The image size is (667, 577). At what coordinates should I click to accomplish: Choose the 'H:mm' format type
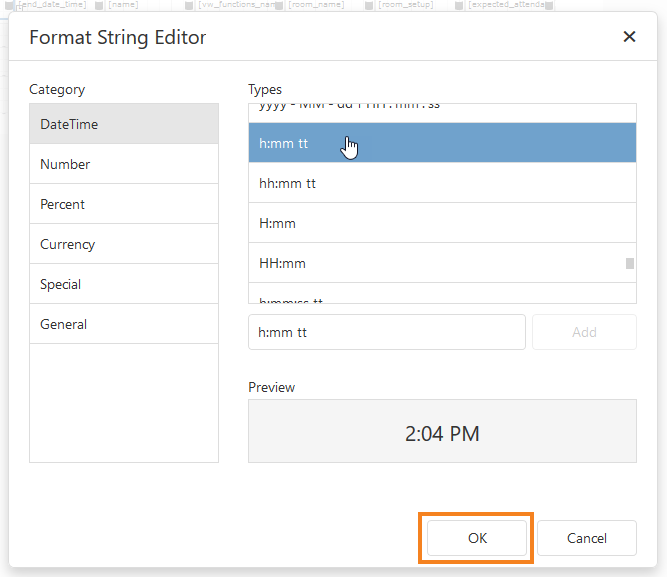coord(442,223)
